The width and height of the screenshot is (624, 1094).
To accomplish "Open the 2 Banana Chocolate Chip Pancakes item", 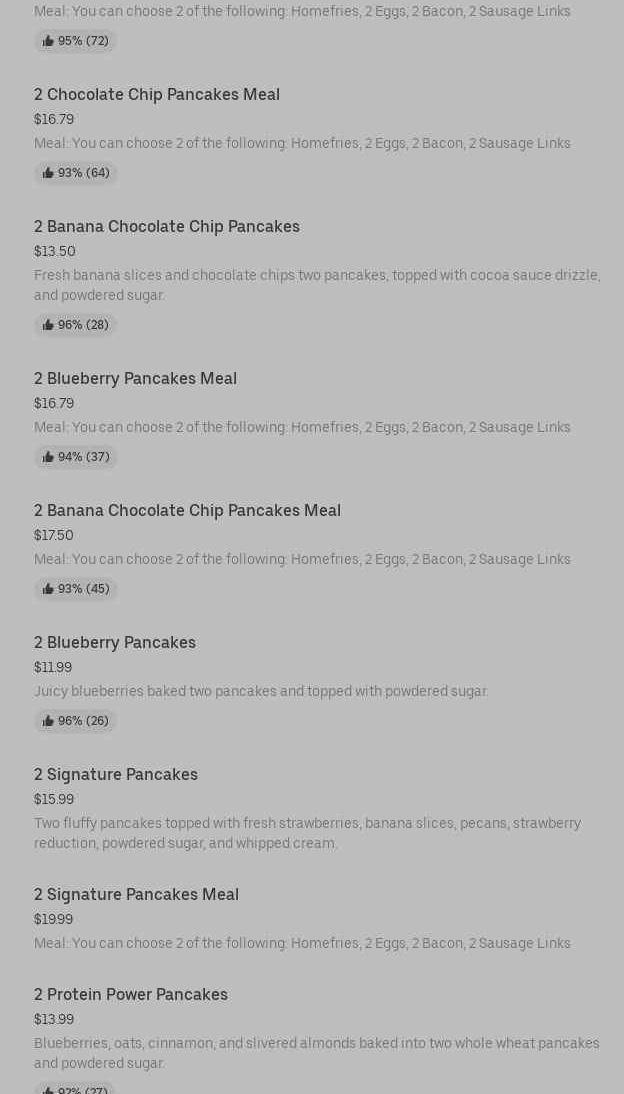I will (167, 226).
